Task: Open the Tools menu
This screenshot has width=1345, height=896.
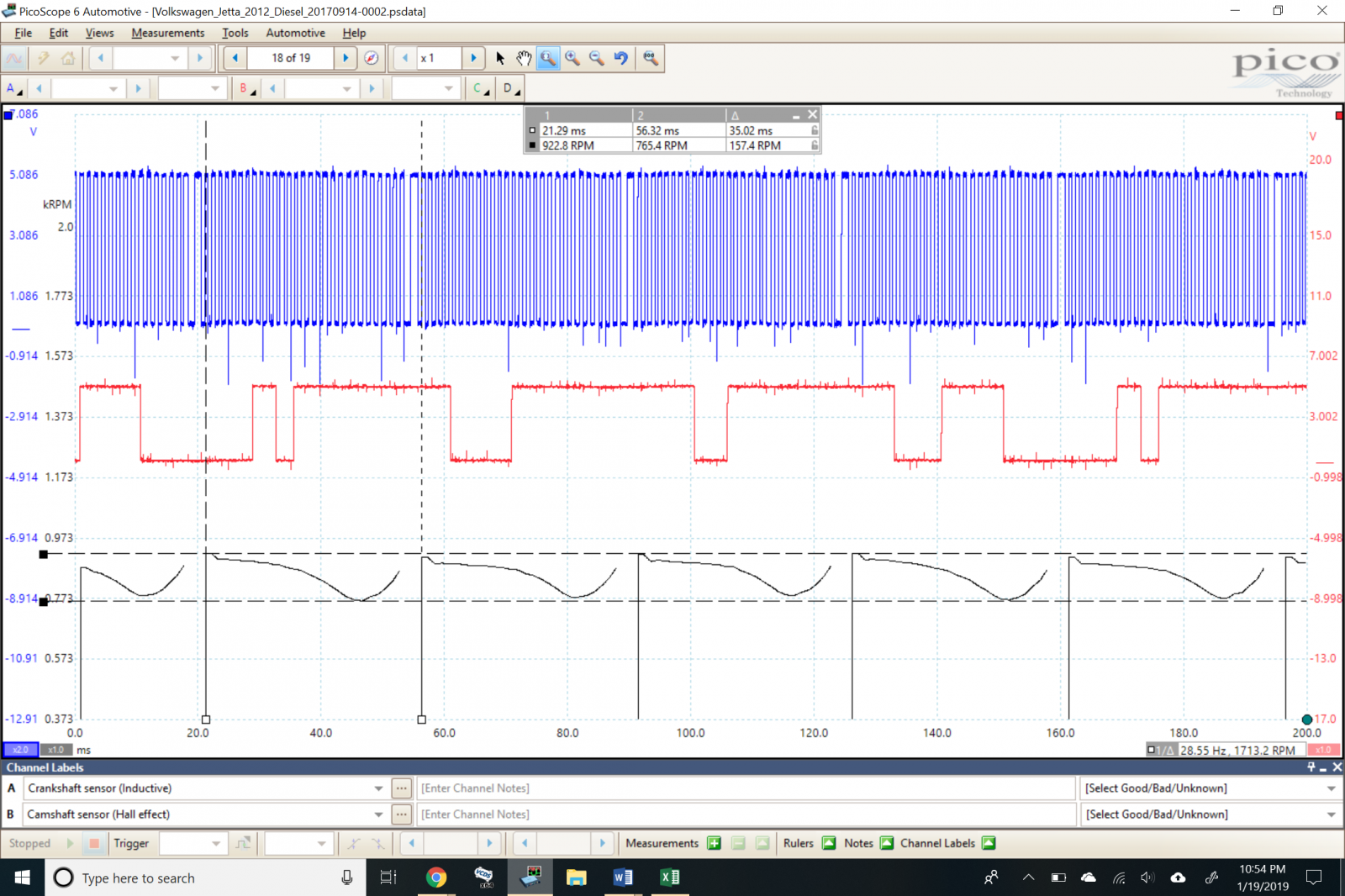Action: pyautogui.click(x=235, y=33)
